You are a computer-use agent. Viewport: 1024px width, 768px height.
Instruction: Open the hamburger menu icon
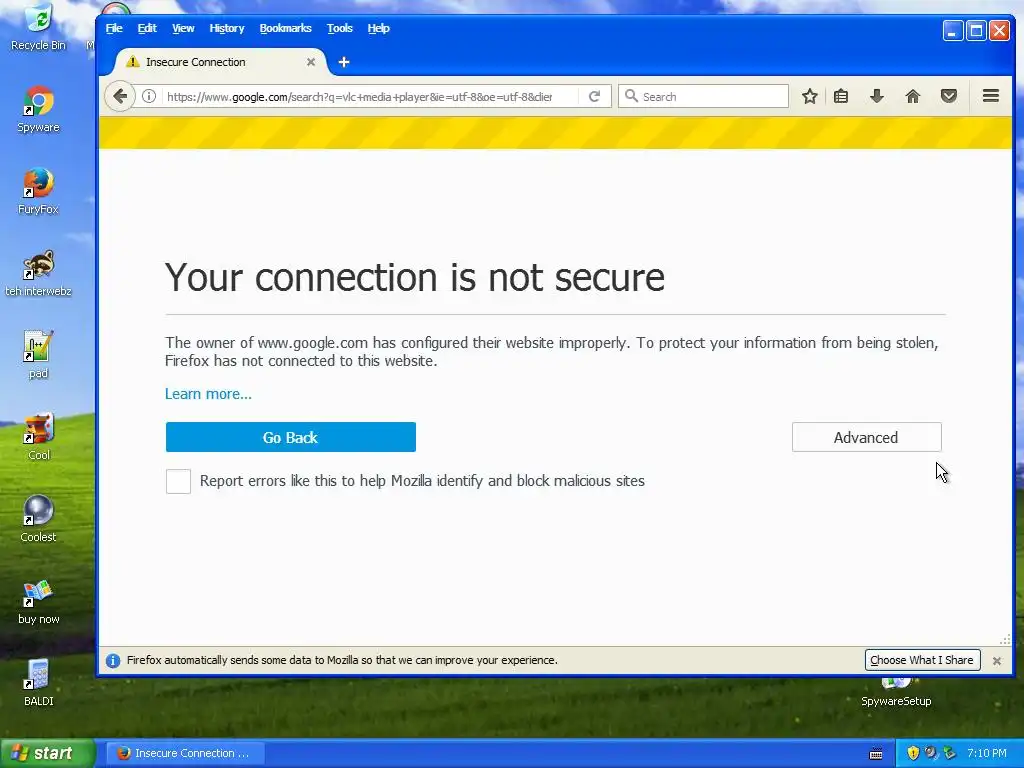(991, 96)
